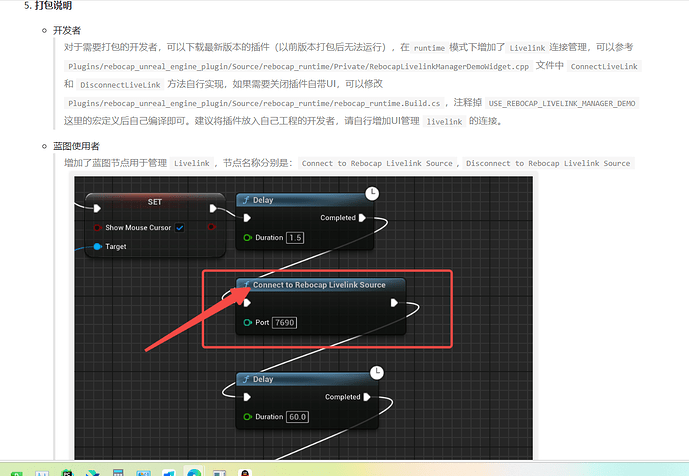Select title of Delay node with Duration 60.0

[263, 379]
